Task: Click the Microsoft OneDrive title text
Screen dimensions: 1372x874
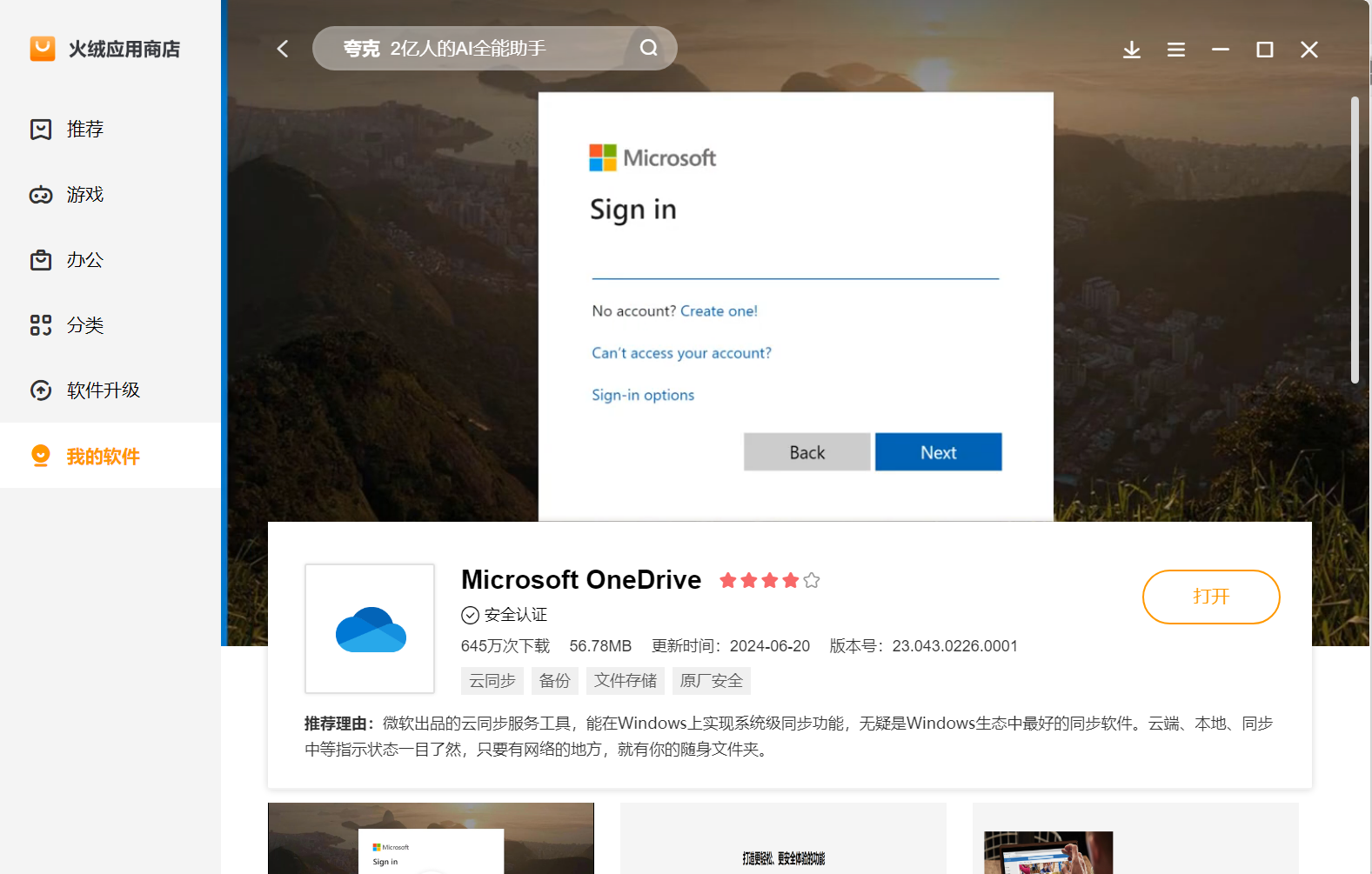Action: tap(581, 580)
